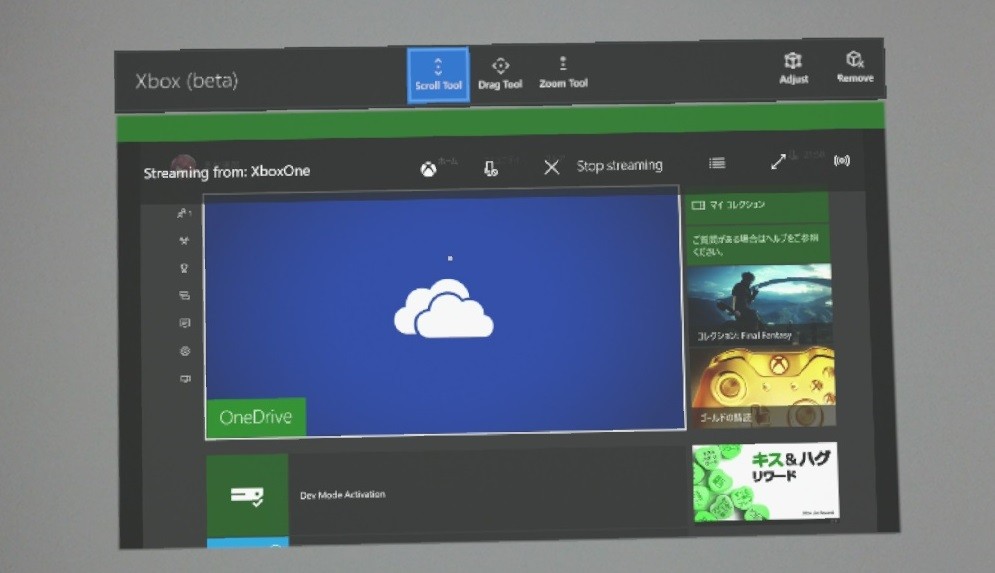
Task: Click the controller icon in streaming bar
Action: (x=491, y=168)
